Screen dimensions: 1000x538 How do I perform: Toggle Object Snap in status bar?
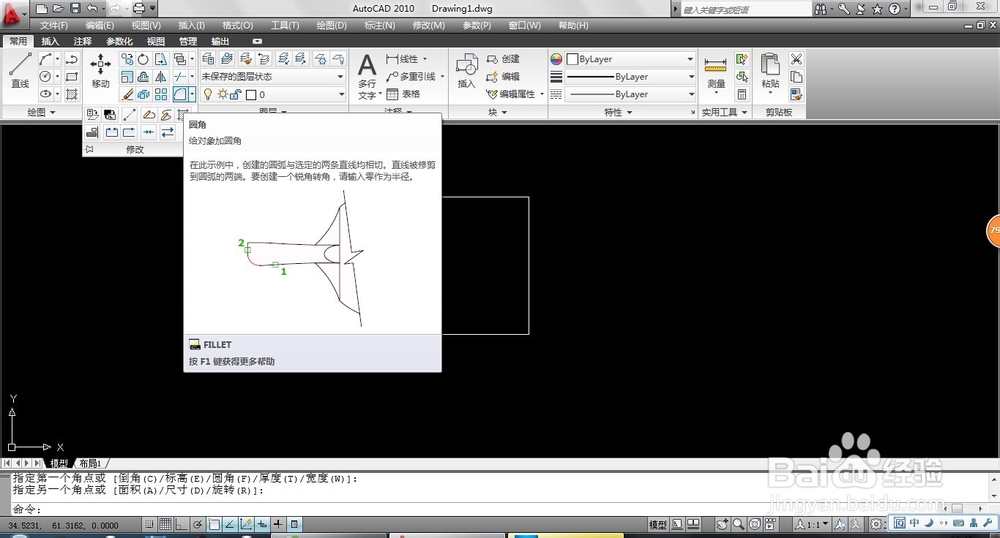click(214, 525)
